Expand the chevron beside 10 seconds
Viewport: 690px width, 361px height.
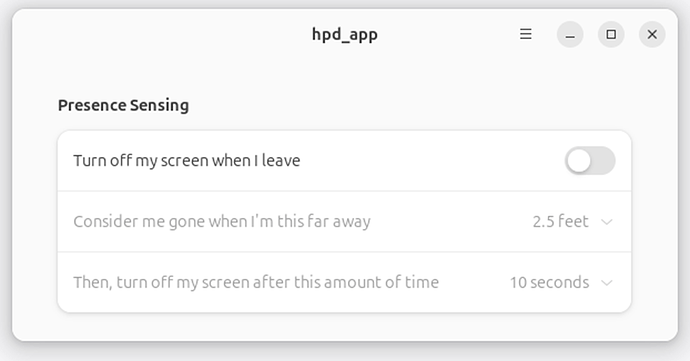pyautogui.click(x=607, y=283)
